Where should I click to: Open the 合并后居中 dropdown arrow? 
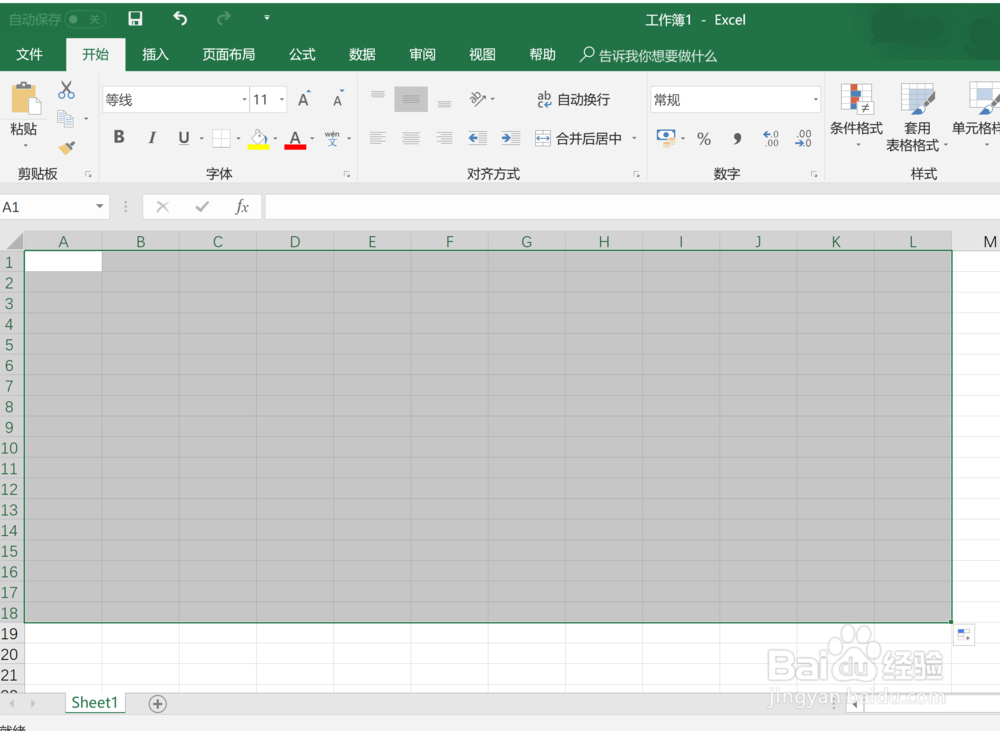coord(635,138)
